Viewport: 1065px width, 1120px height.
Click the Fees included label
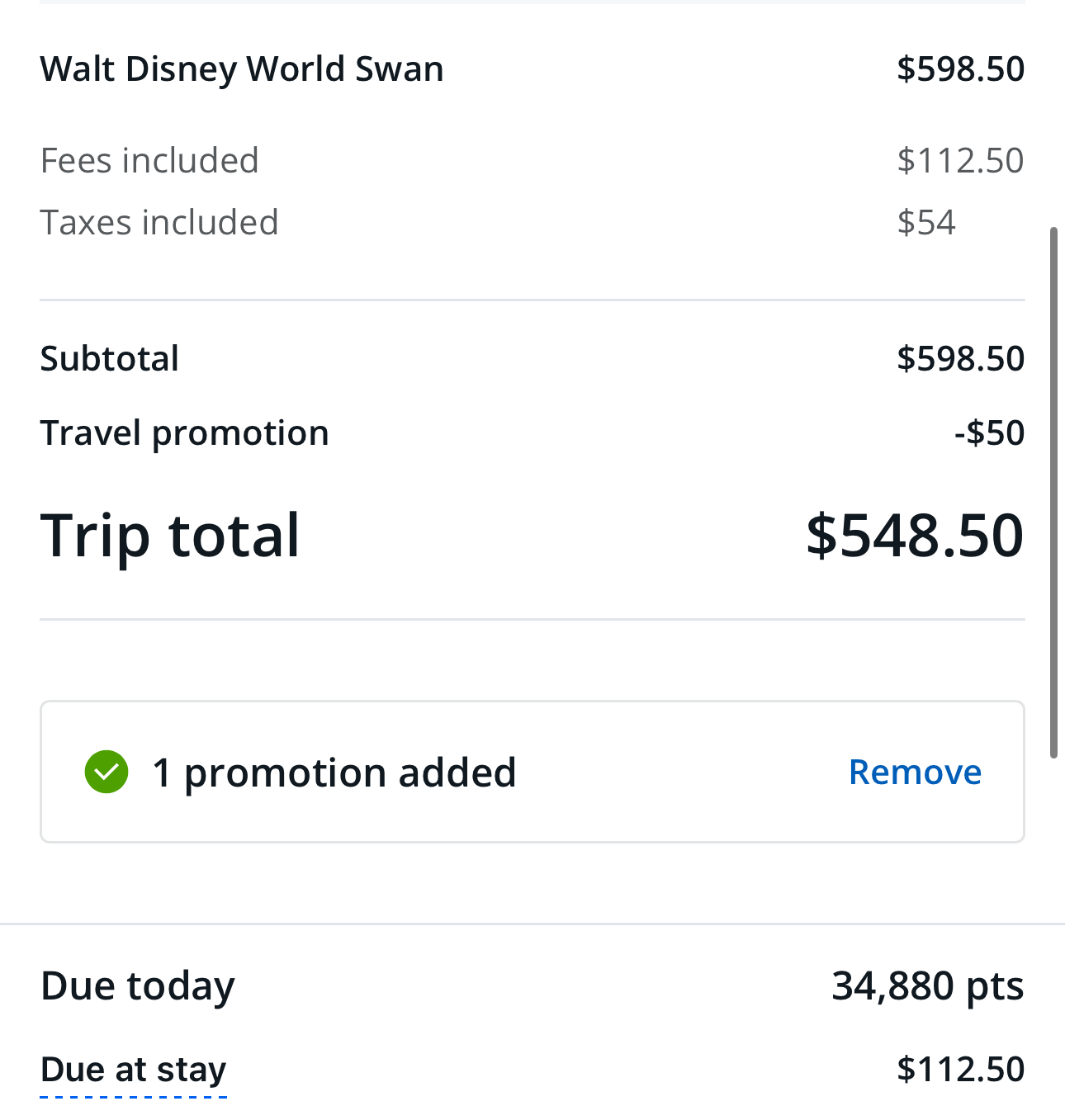149,160
